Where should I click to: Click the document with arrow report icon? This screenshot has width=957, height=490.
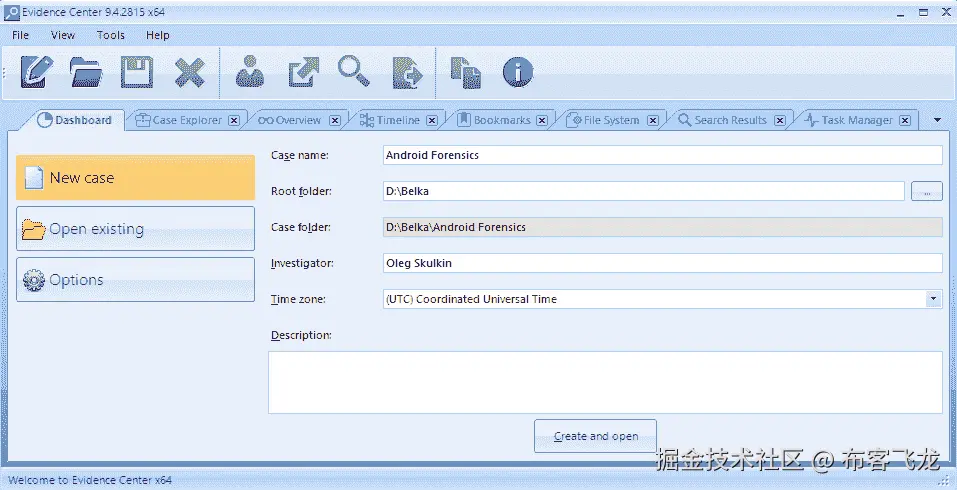coord(408,73)
